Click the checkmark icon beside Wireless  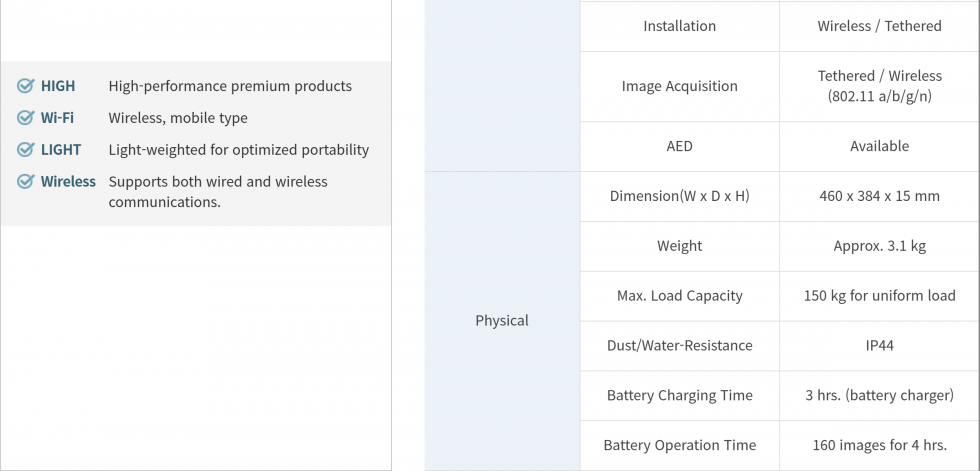[26, 182]
